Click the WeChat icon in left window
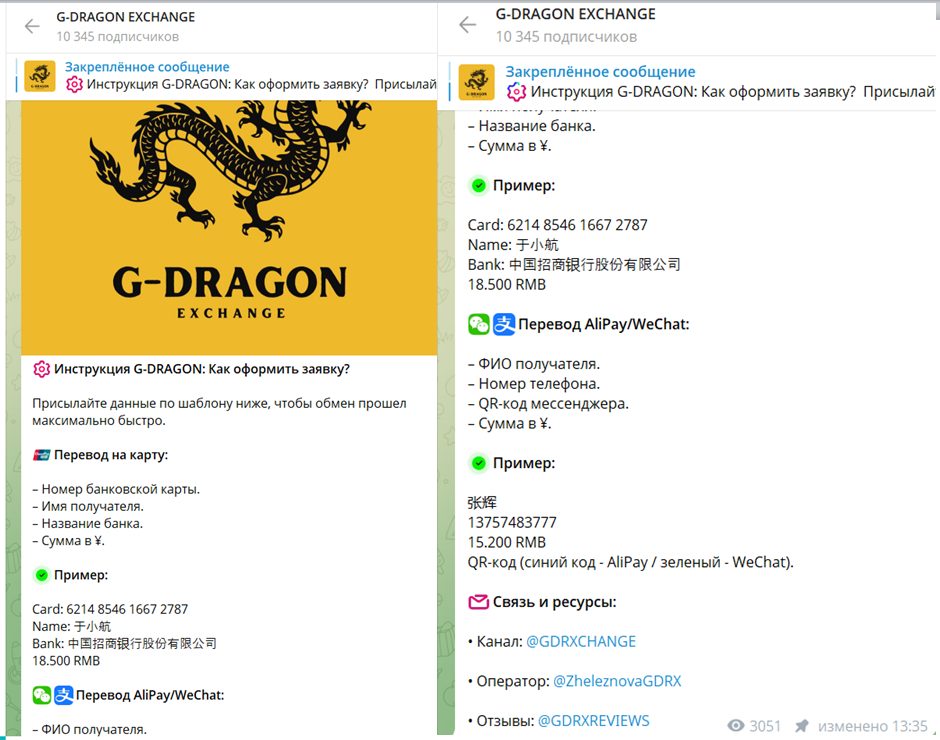 [x=41, y=695]
